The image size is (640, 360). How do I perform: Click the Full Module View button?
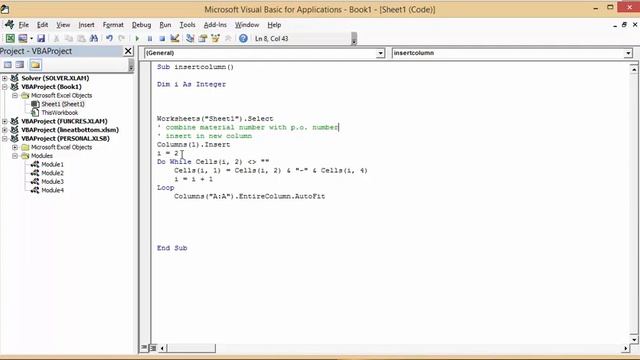point(153,348)
